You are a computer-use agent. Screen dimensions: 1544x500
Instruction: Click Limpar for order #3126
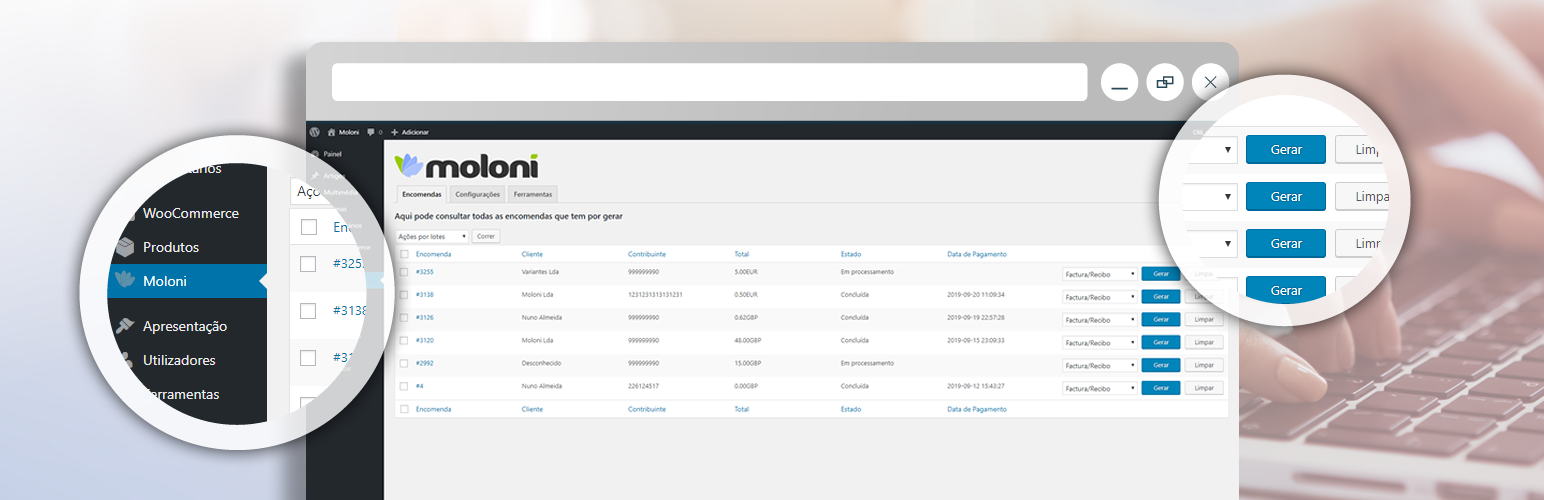tap(1204, 320)
